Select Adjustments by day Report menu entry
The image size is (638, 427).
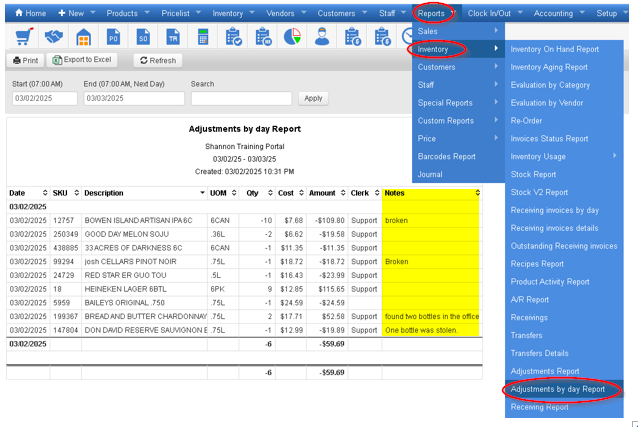pos(564,390)
